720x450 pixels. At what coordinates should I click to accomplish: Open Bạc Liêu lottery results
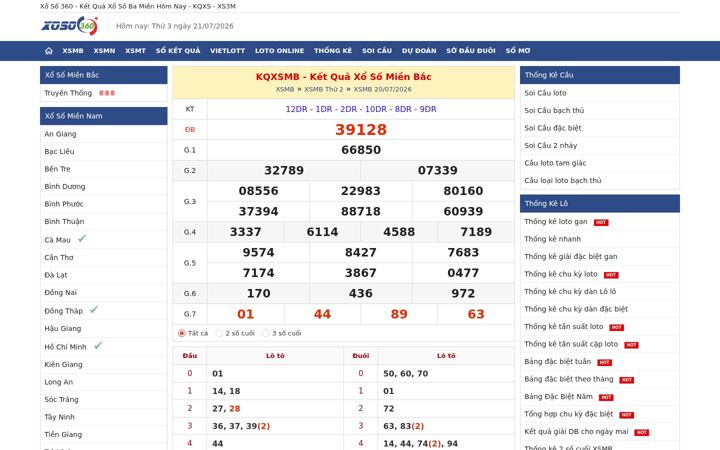[x=59, y=152]
